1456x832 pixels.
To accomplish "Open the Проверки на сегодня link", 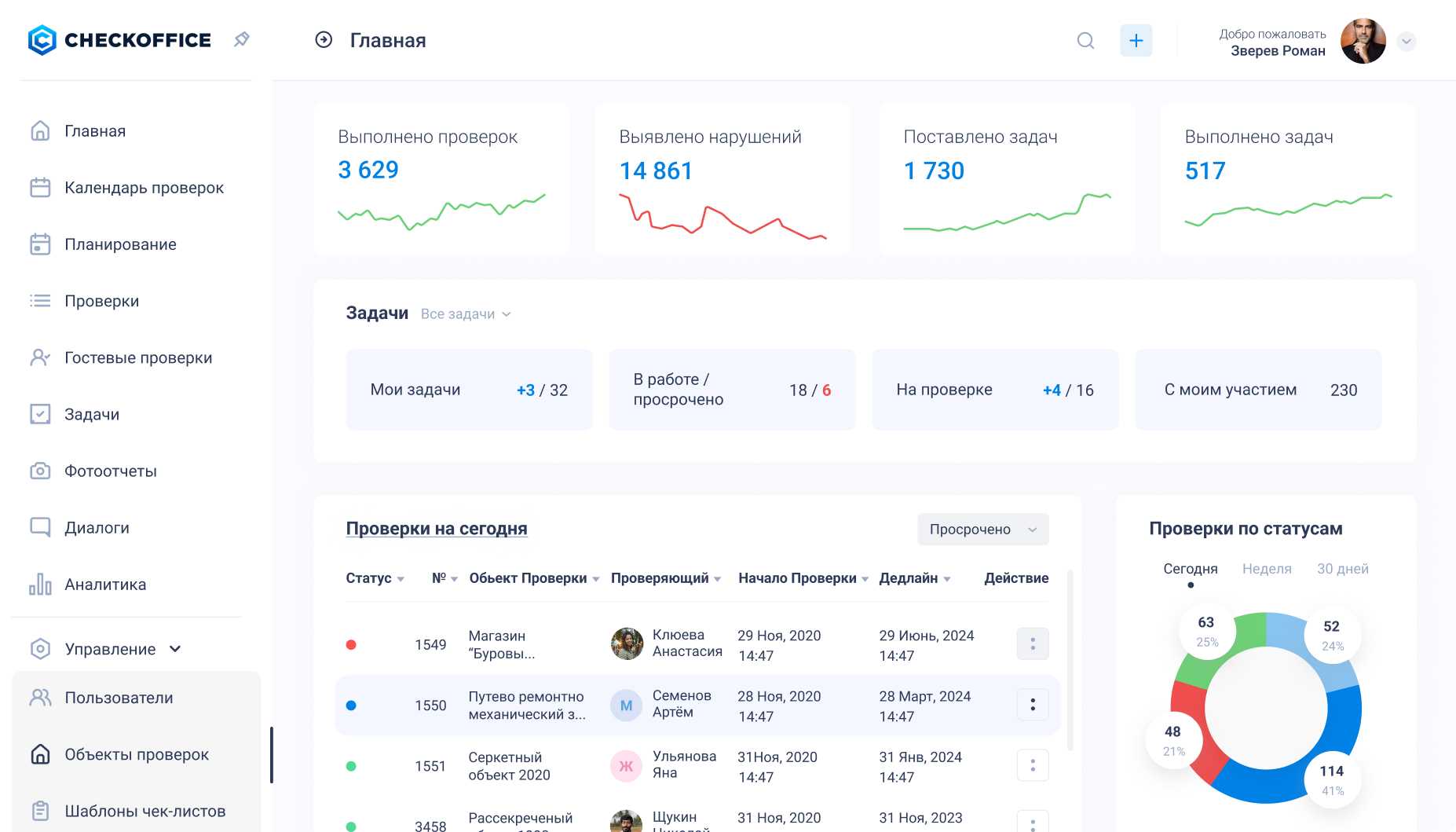I will coord(437,529).
